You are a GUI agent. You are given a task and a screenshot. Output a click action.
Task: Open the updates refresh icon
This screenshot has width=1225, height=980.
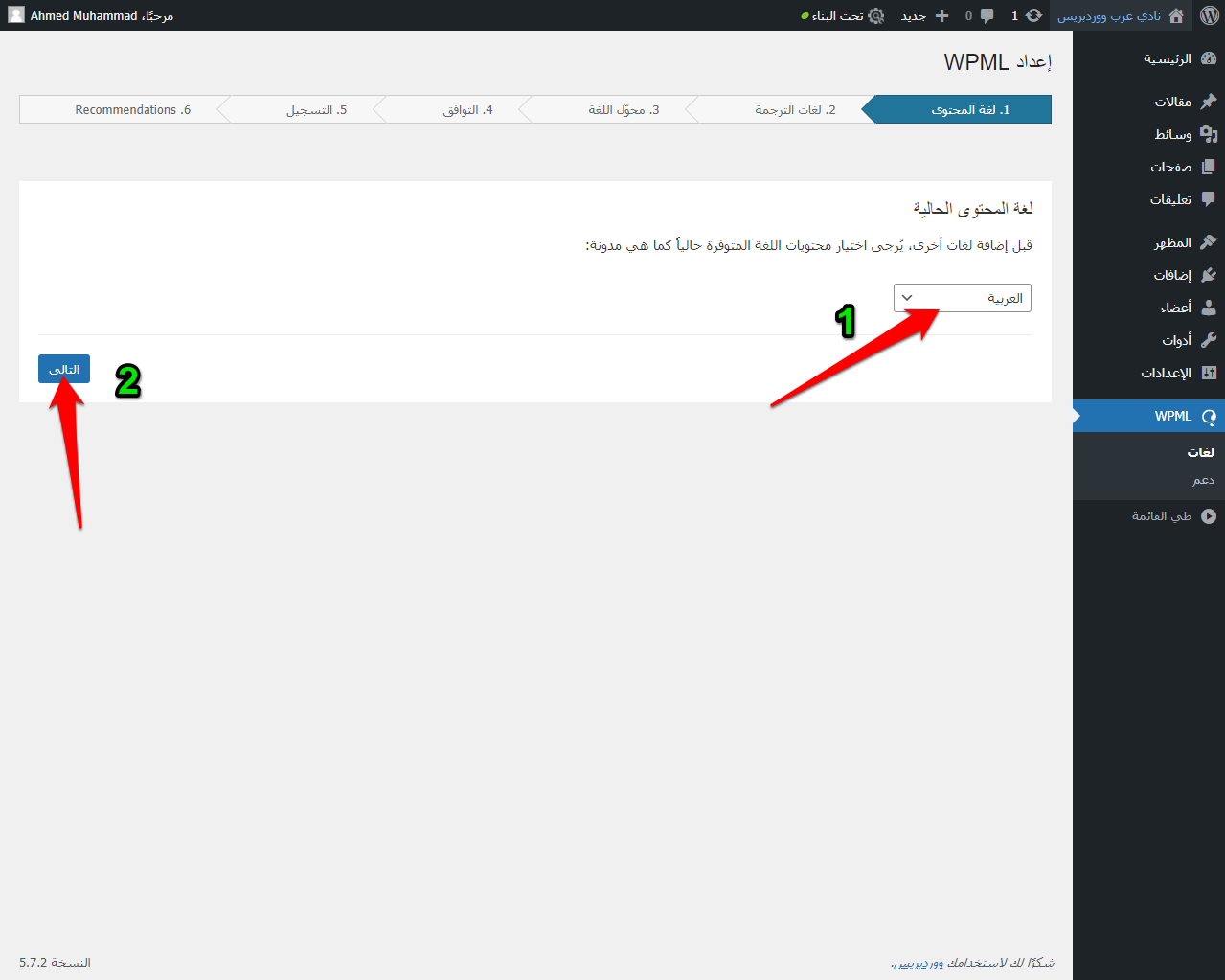[1033, 15]
